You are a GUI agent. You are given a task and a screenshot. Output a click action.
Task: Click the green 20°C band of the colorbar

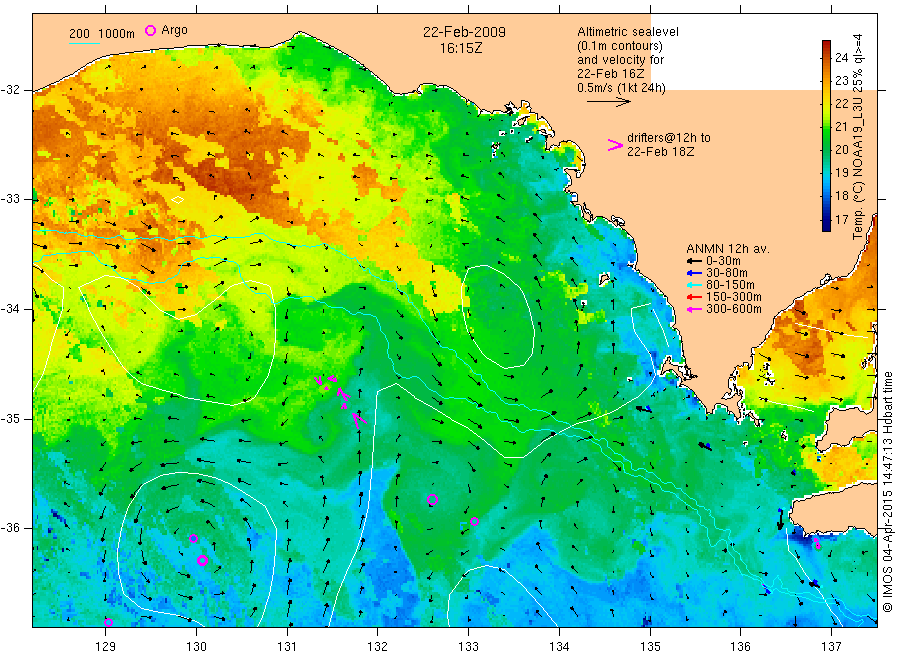click(826, 149)
